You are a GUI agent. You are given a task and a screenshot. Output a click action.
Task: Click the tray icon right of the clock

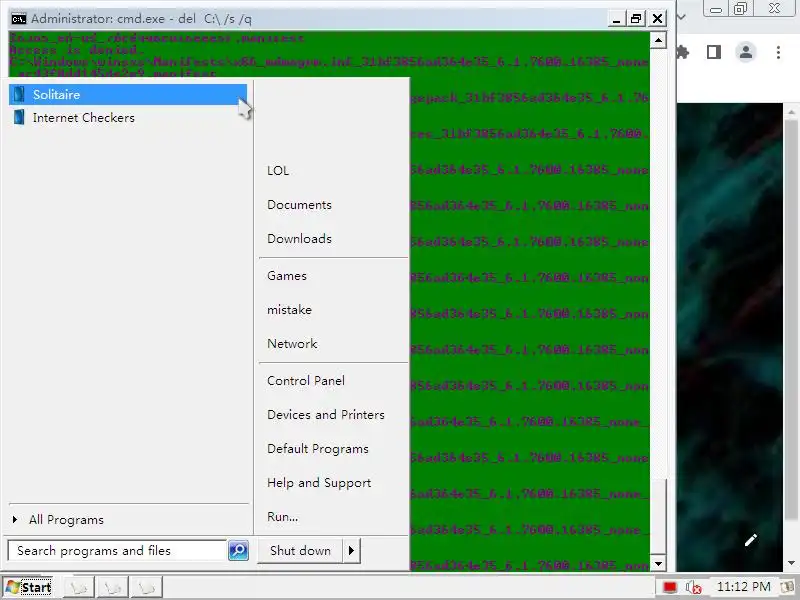pos(788,587)
